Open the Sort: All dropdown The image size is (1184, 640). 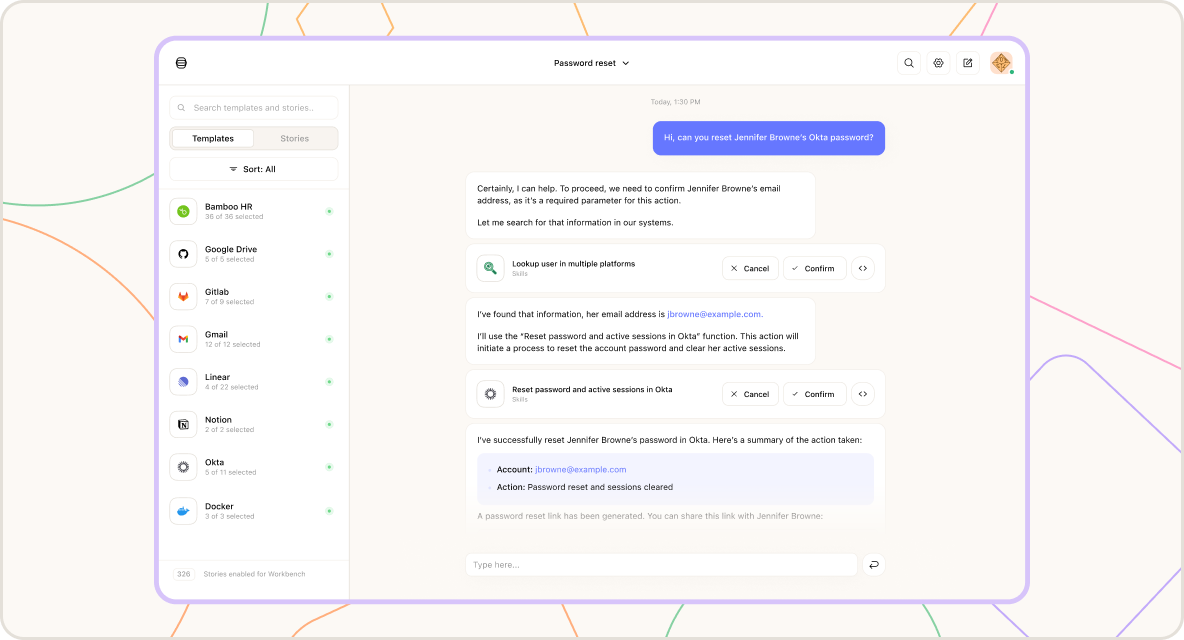[254, 169]
